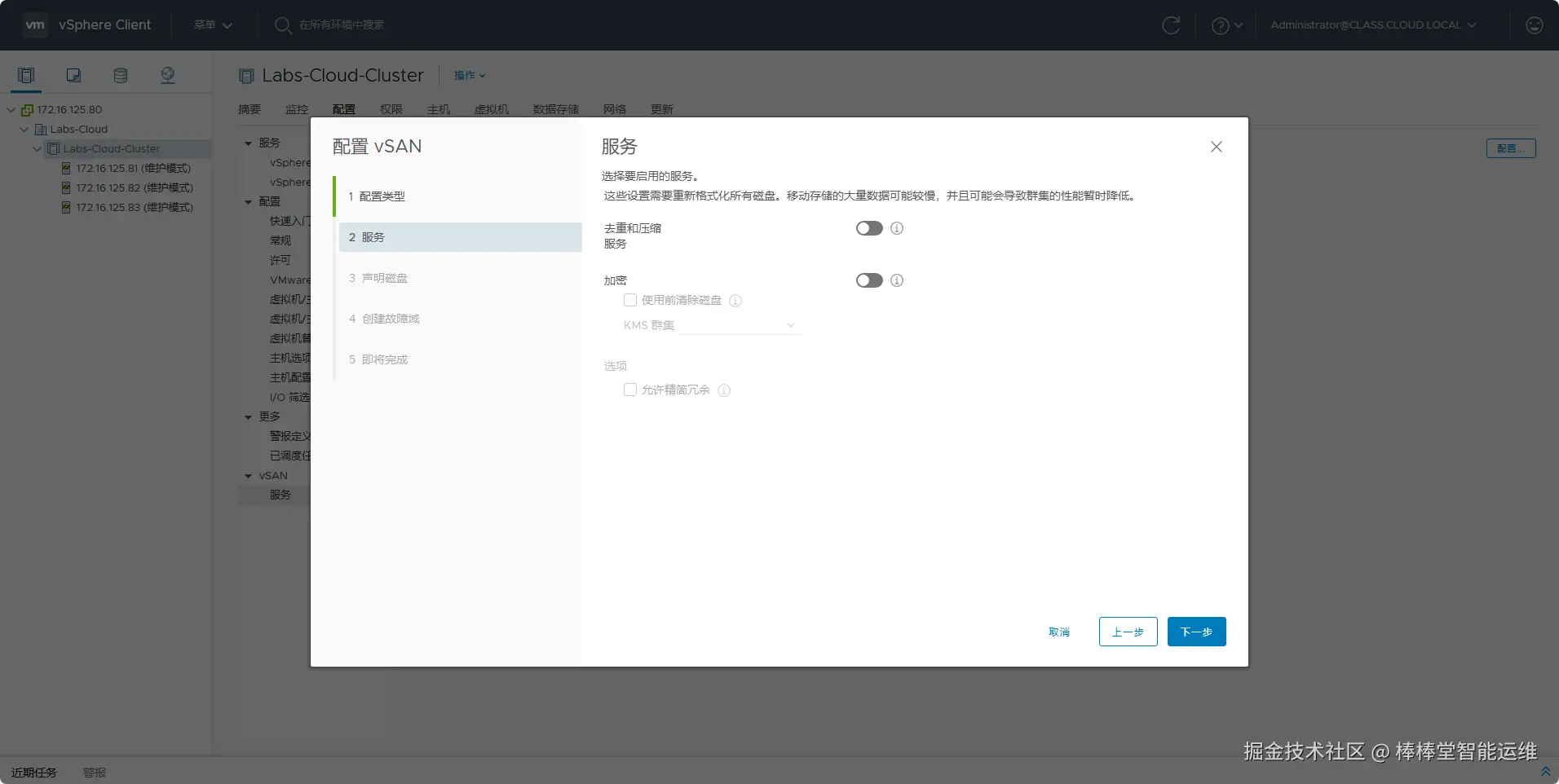This screenshot has width=1559, height=784.
Task: Open the KMS 群集 dropdown
Action: pyautogui.click(x=739, y=325)
